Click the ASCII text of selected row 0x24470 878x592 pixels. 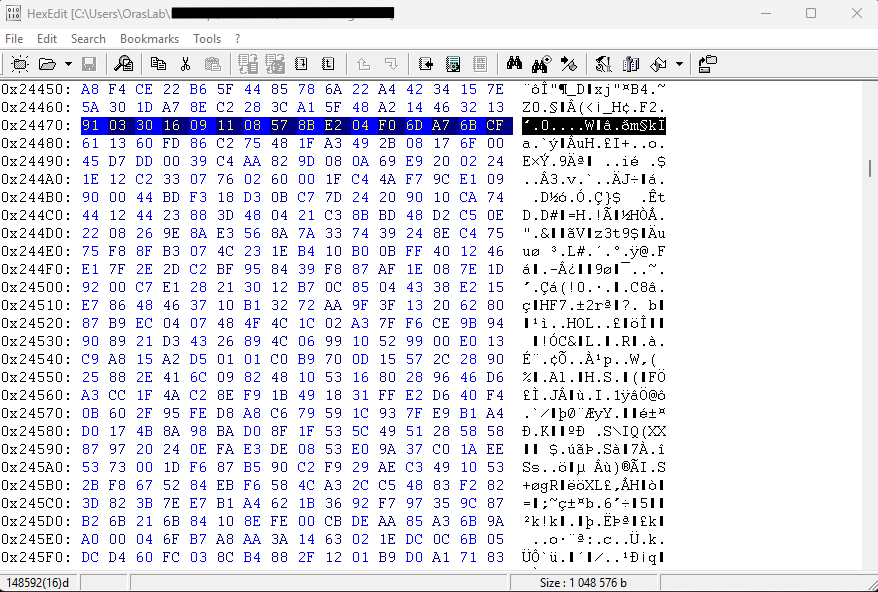click(594, 125)
